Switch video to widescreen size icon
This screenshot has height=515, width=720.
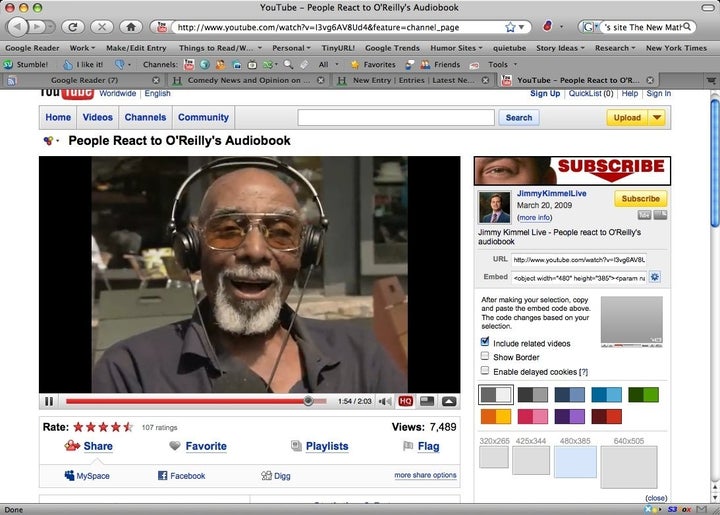[x=427, y=401]
